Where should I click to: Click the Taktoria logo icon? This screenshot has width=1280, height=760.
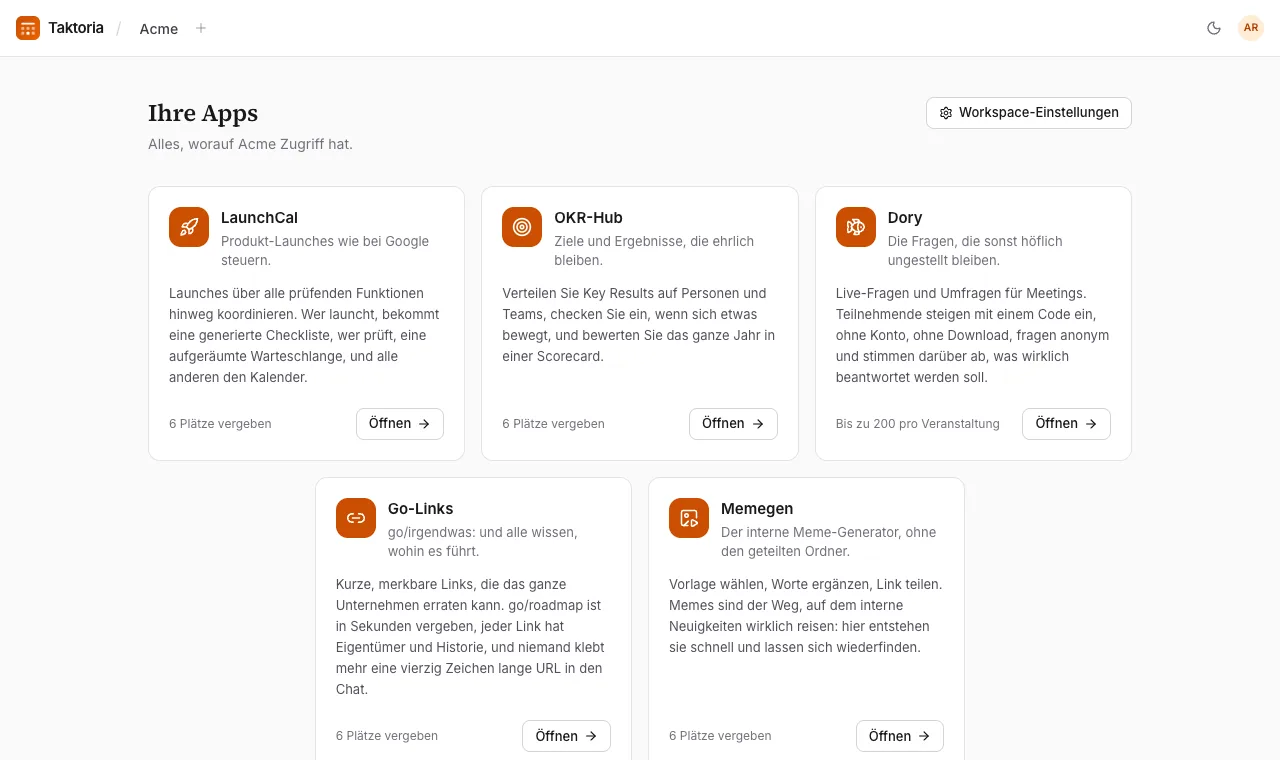point(28,28)
